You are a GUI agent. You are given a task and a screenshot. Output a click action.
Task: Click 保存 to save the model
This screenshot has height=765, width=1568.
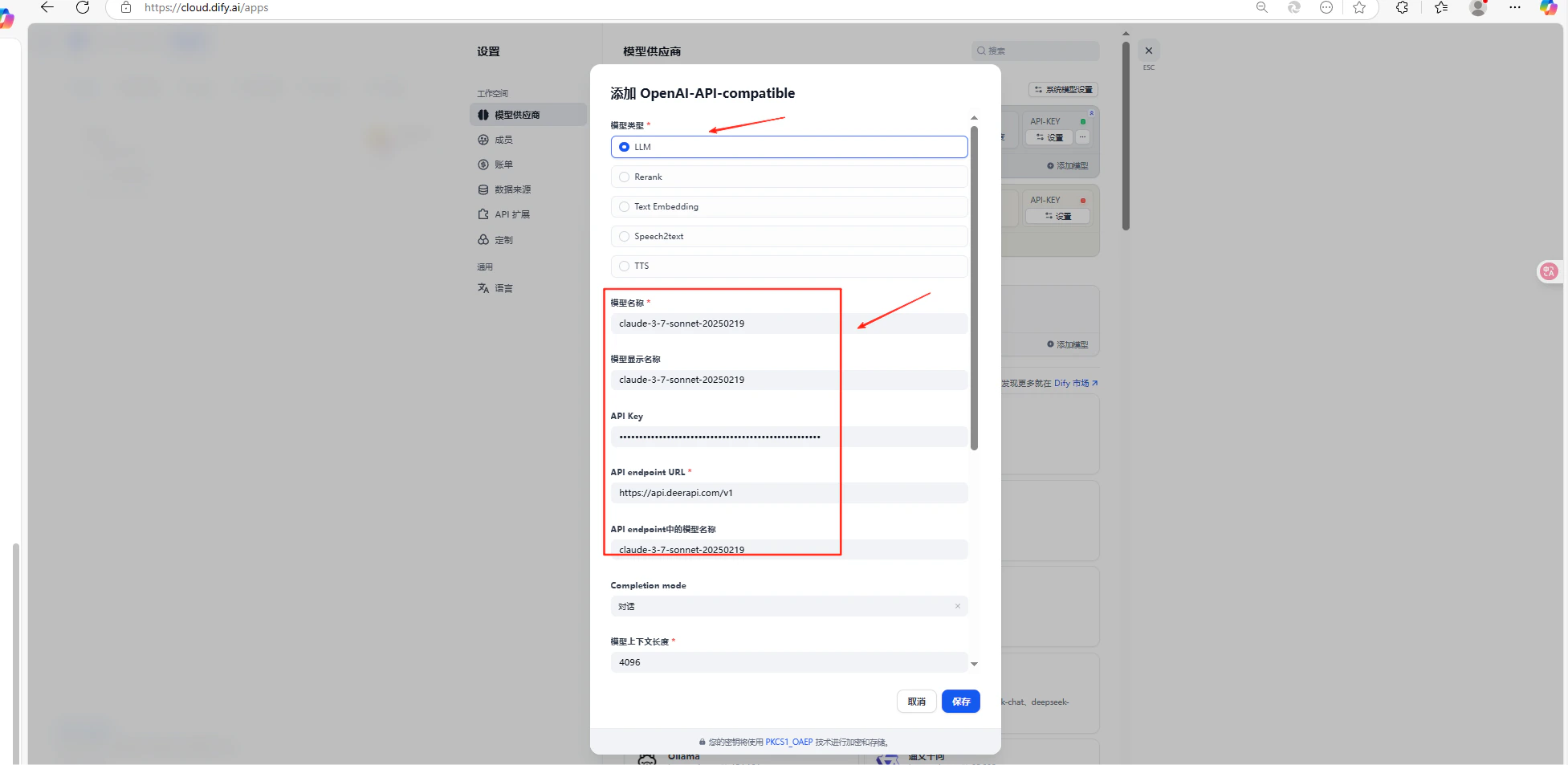pos(961,702)
